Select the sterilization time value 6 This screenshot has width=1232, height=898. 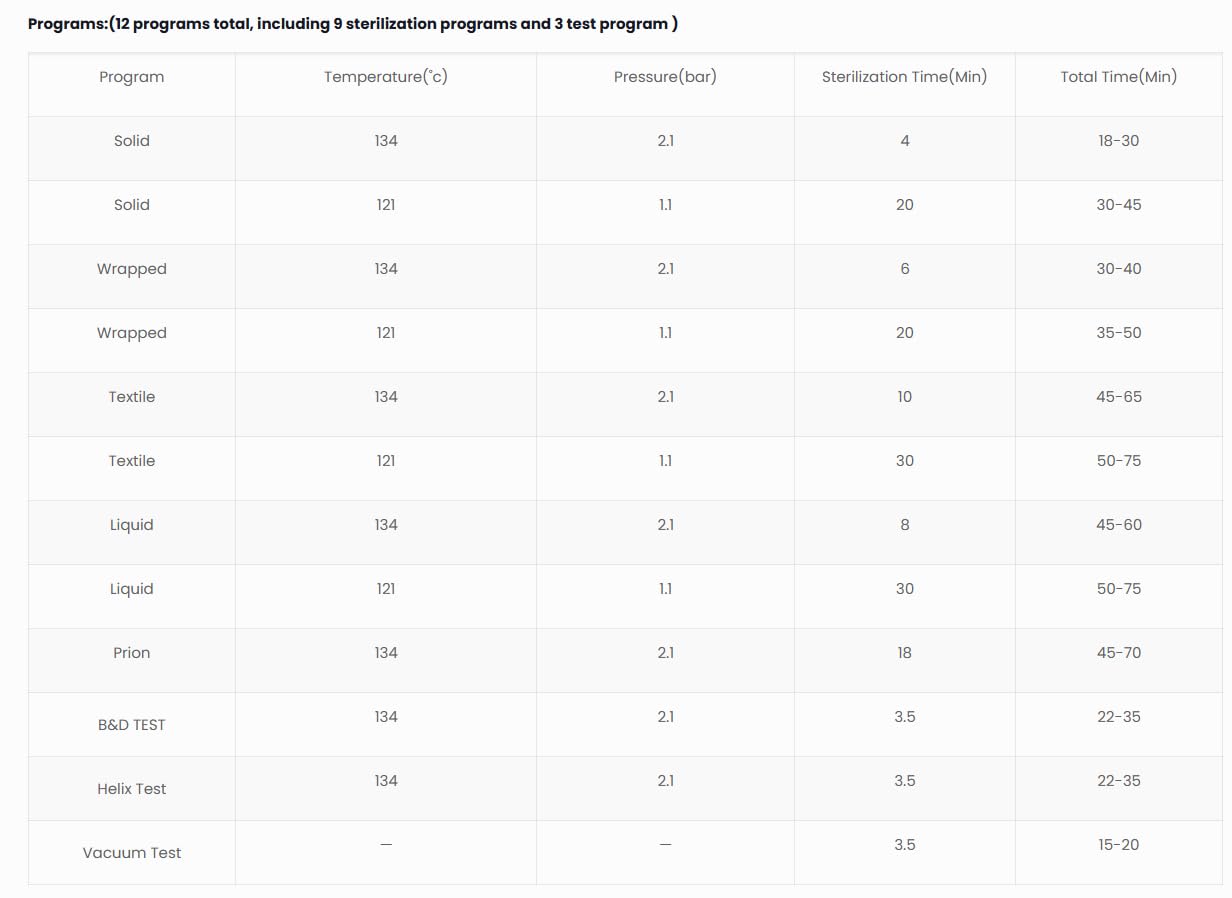click(x=904, y=269)
